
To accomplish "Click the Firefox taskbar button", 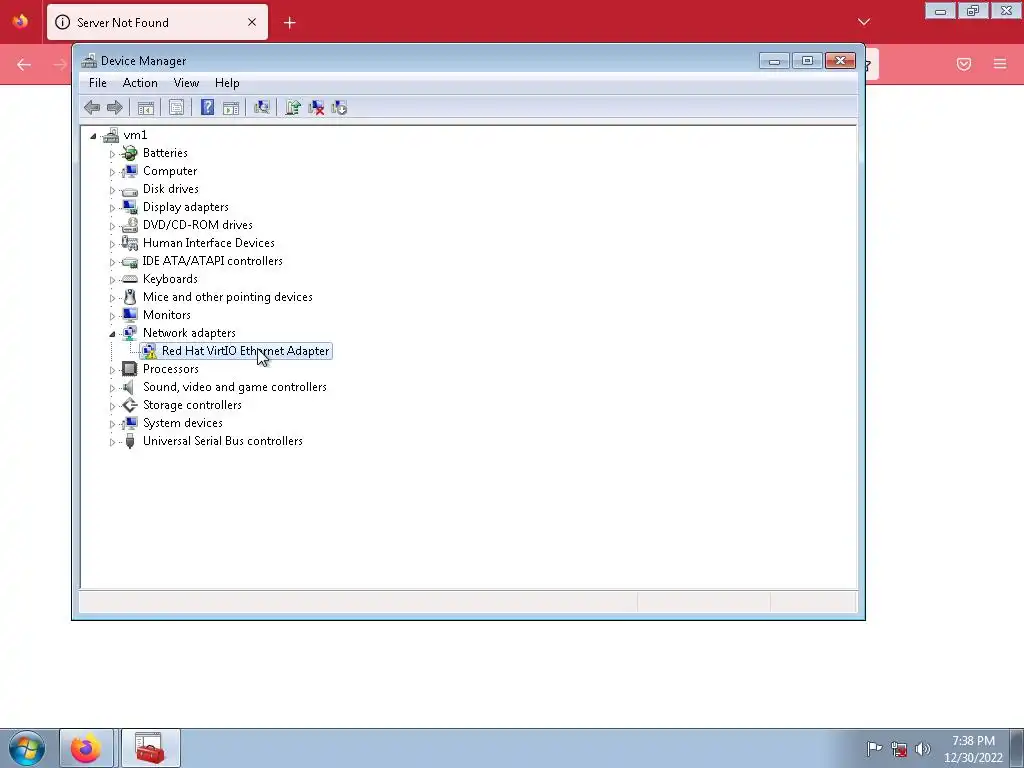I will pos(86,748).
